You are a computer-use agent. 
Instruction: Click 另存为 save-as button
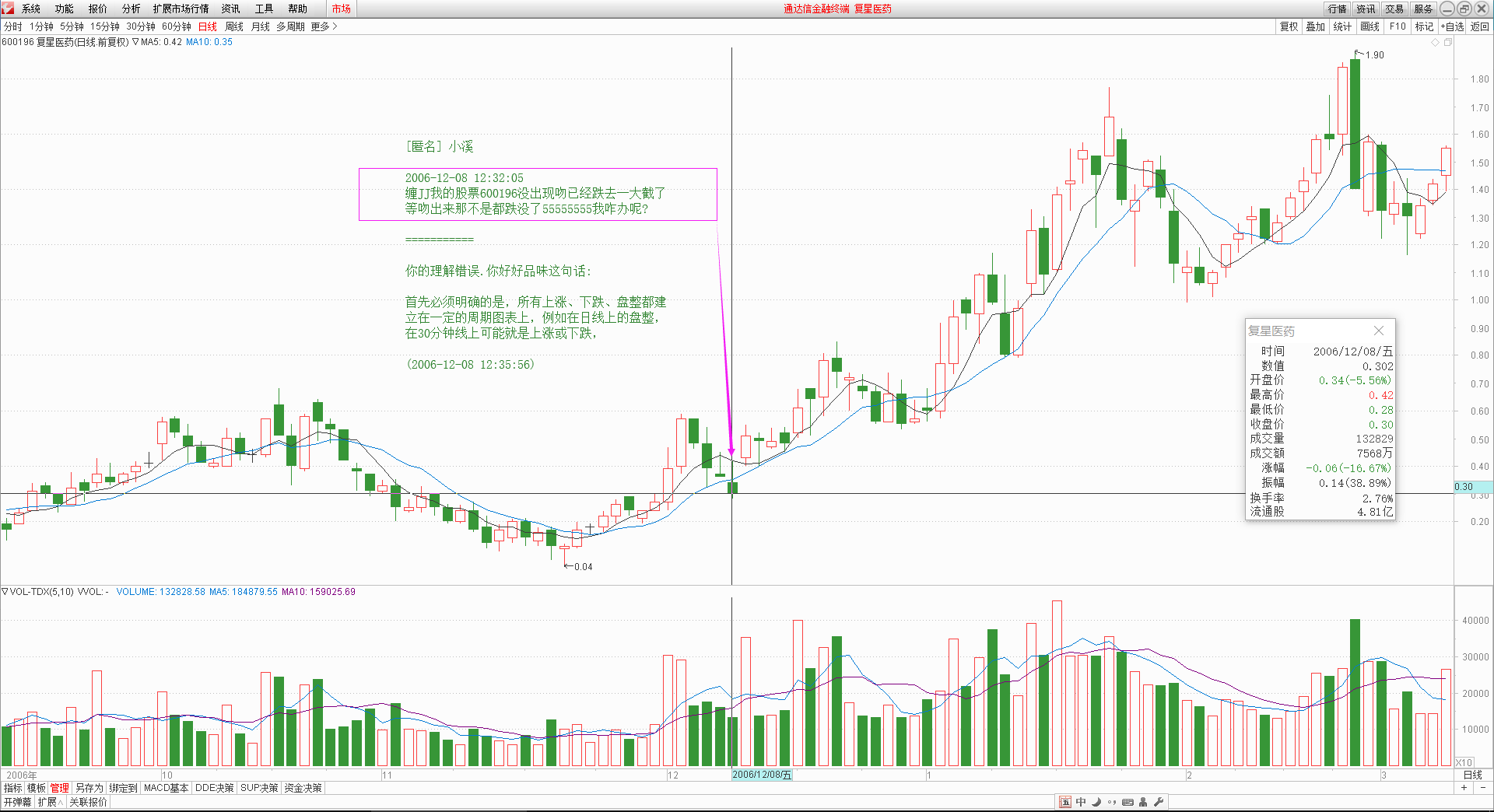pos(89,788)
